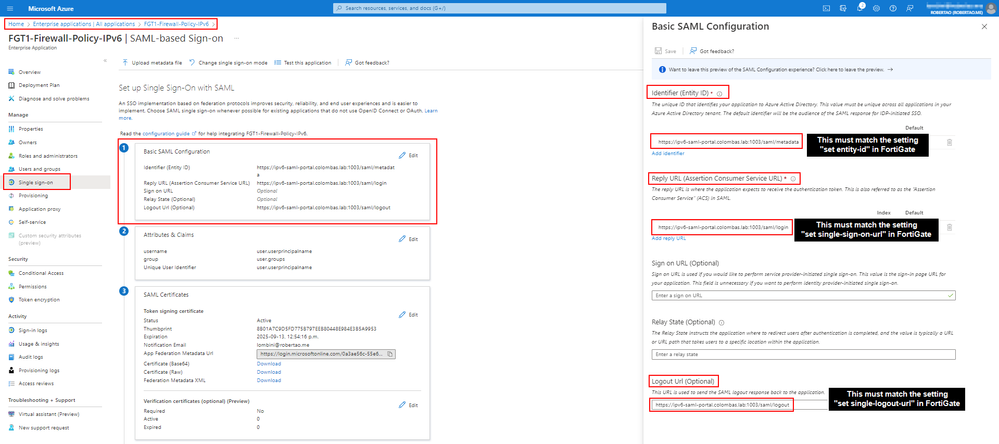Edit Attributes & Claims

point(408,239)
